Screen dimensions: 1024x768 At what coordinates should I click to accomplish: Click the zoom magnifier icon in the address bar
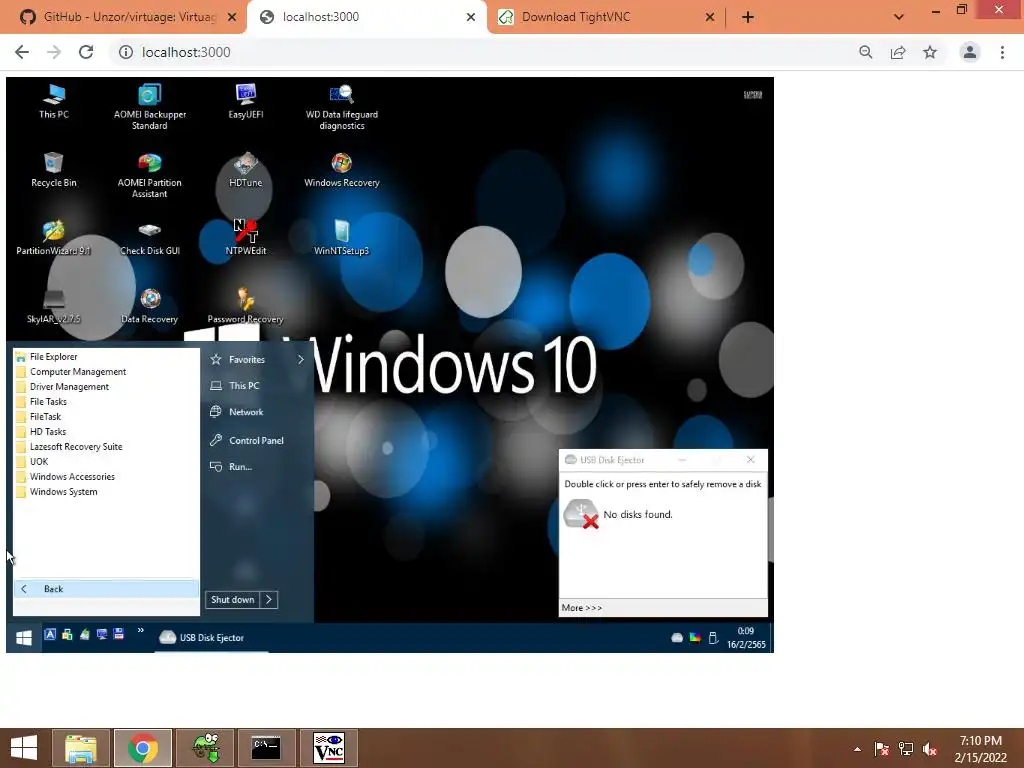click(866, 52)
